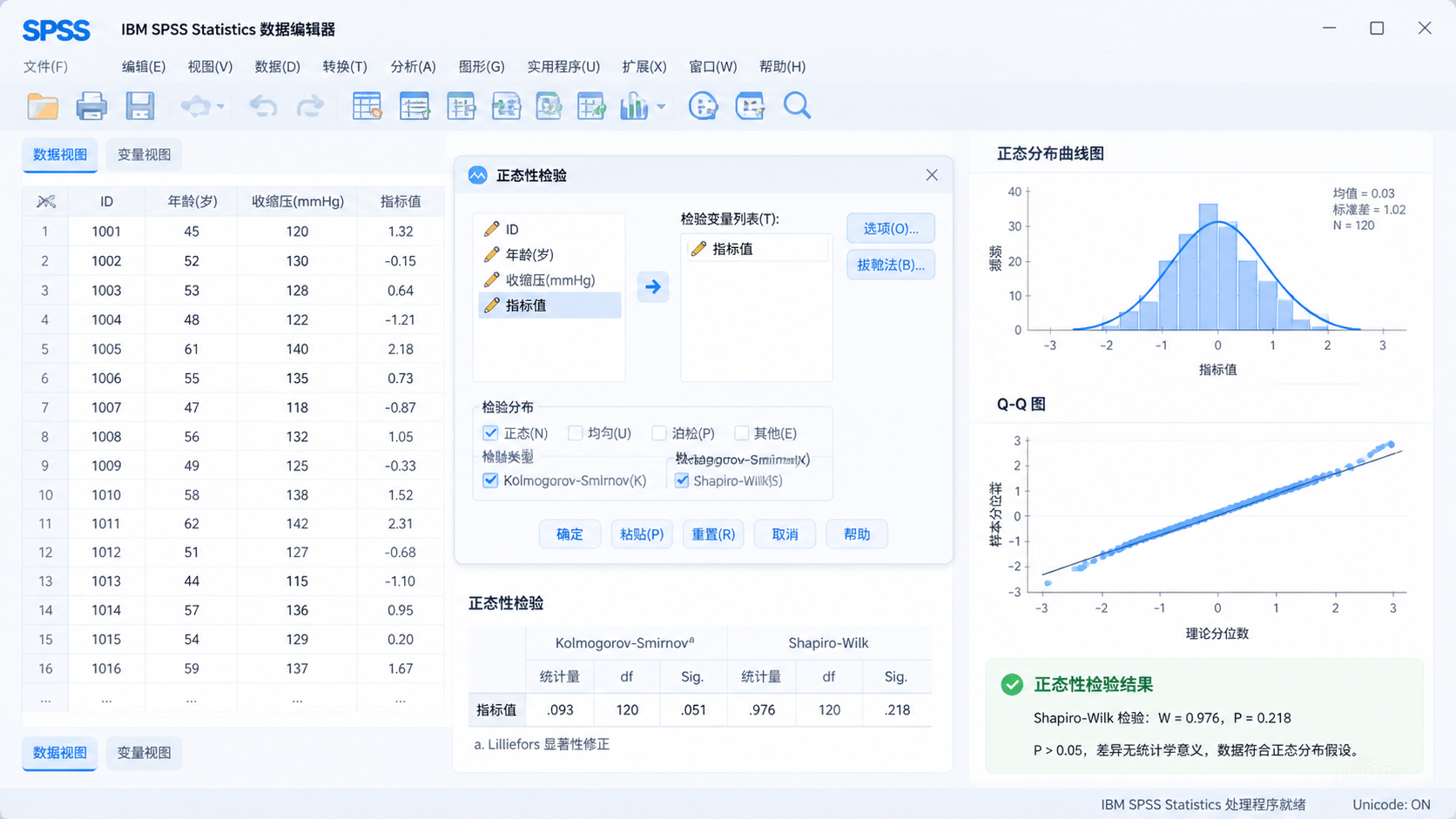
Task: Click the second table toolbar icon
Action: [x=415, y=106]
